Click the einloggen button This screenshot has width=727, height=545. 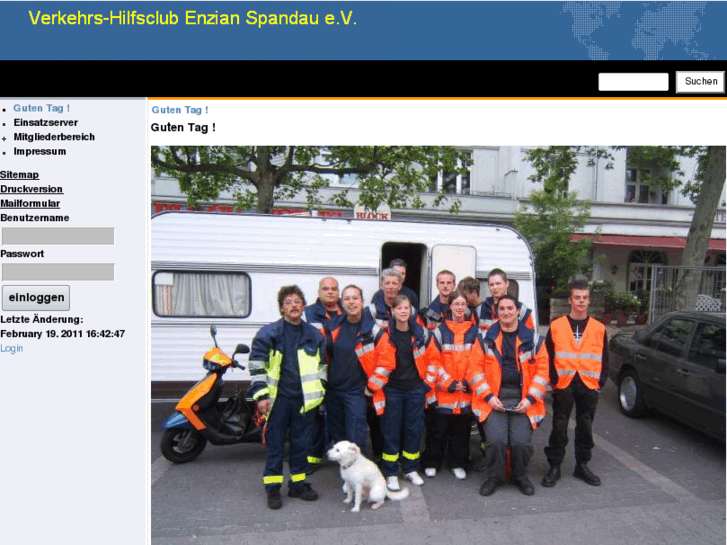tap(36, 298)
